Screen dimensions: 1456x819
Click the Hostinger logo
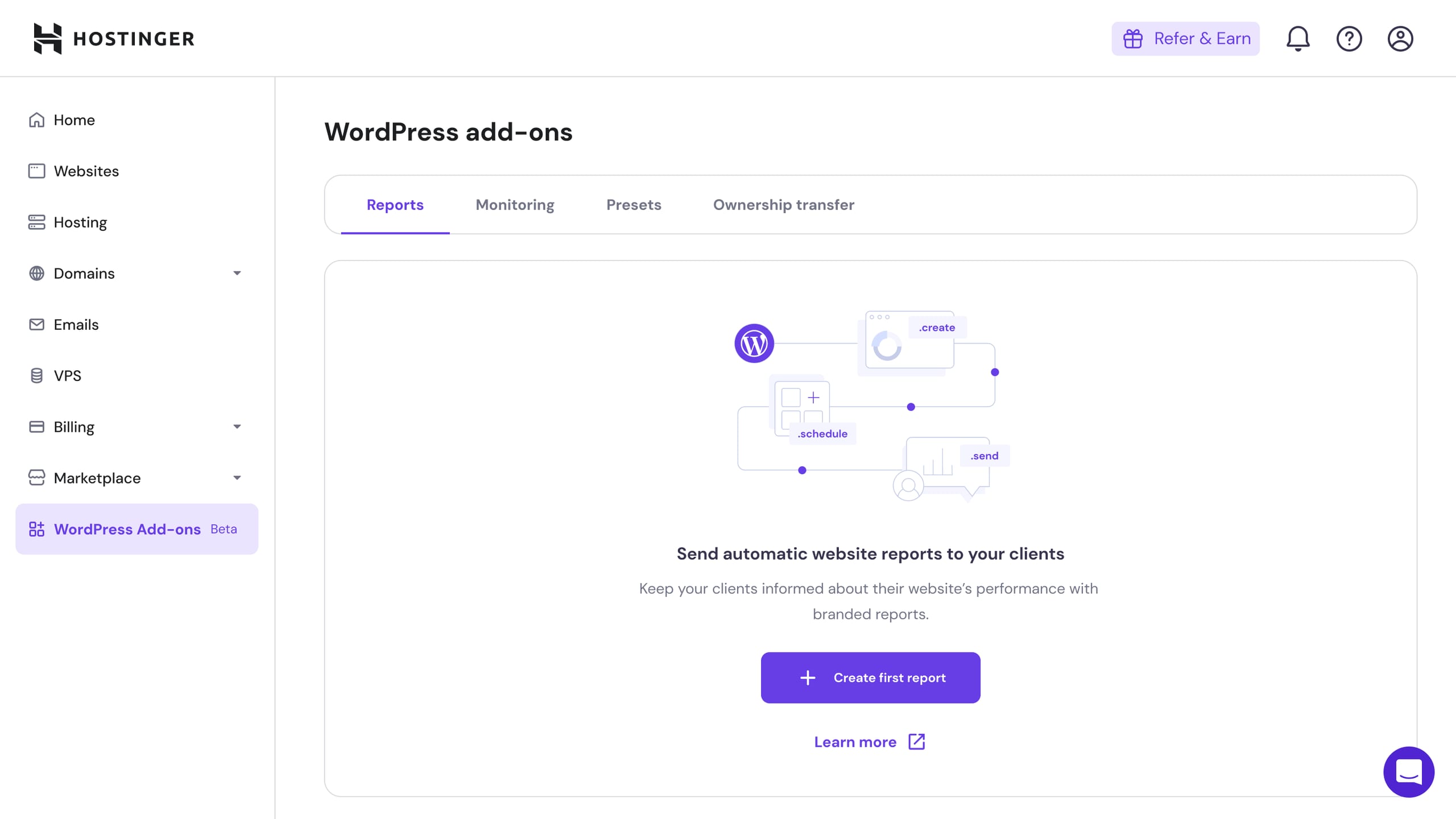[114, 39]
